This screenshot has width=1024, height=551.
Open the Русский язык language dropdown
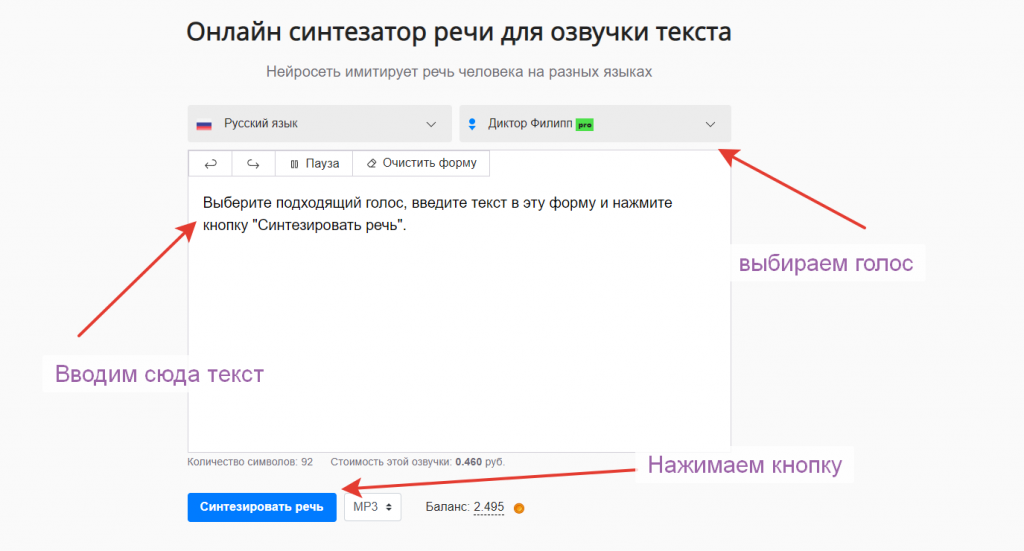319,123
